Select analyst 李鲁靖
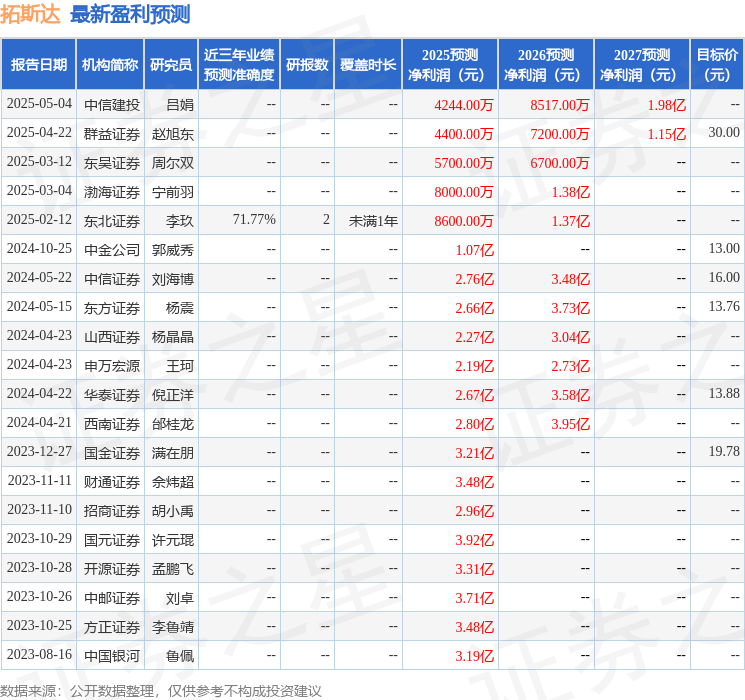Viewport: 745px width, 700px height. tap(172, 627)
